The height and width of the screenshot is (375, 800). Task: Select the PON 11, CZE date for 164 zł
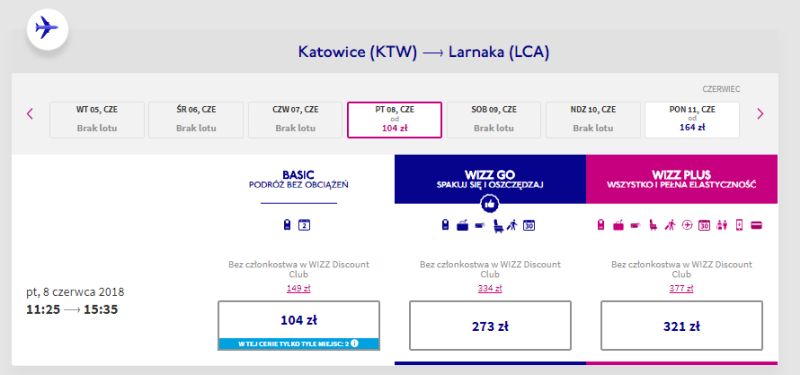point(692,120)
